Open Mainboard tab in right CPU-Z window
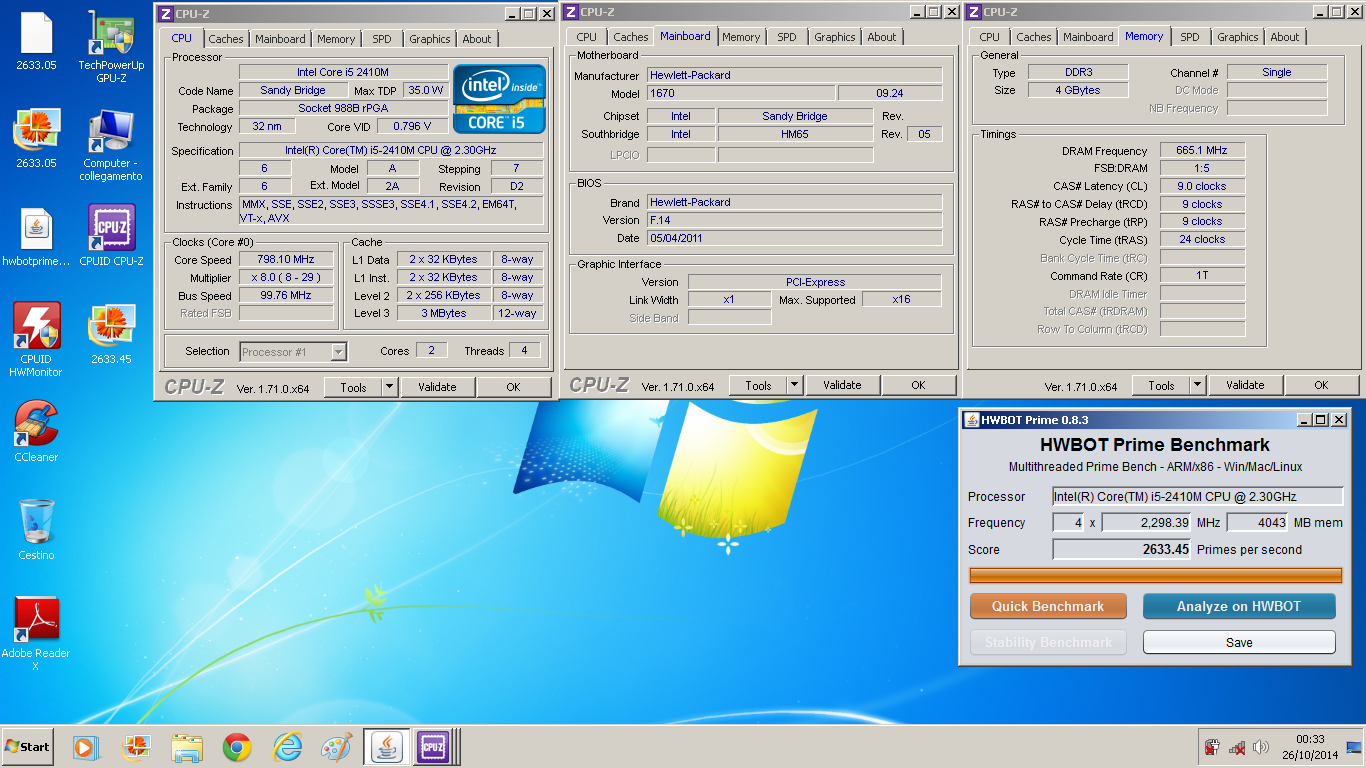Viewport: 1366px width, 768px height. click(1089, 37)
